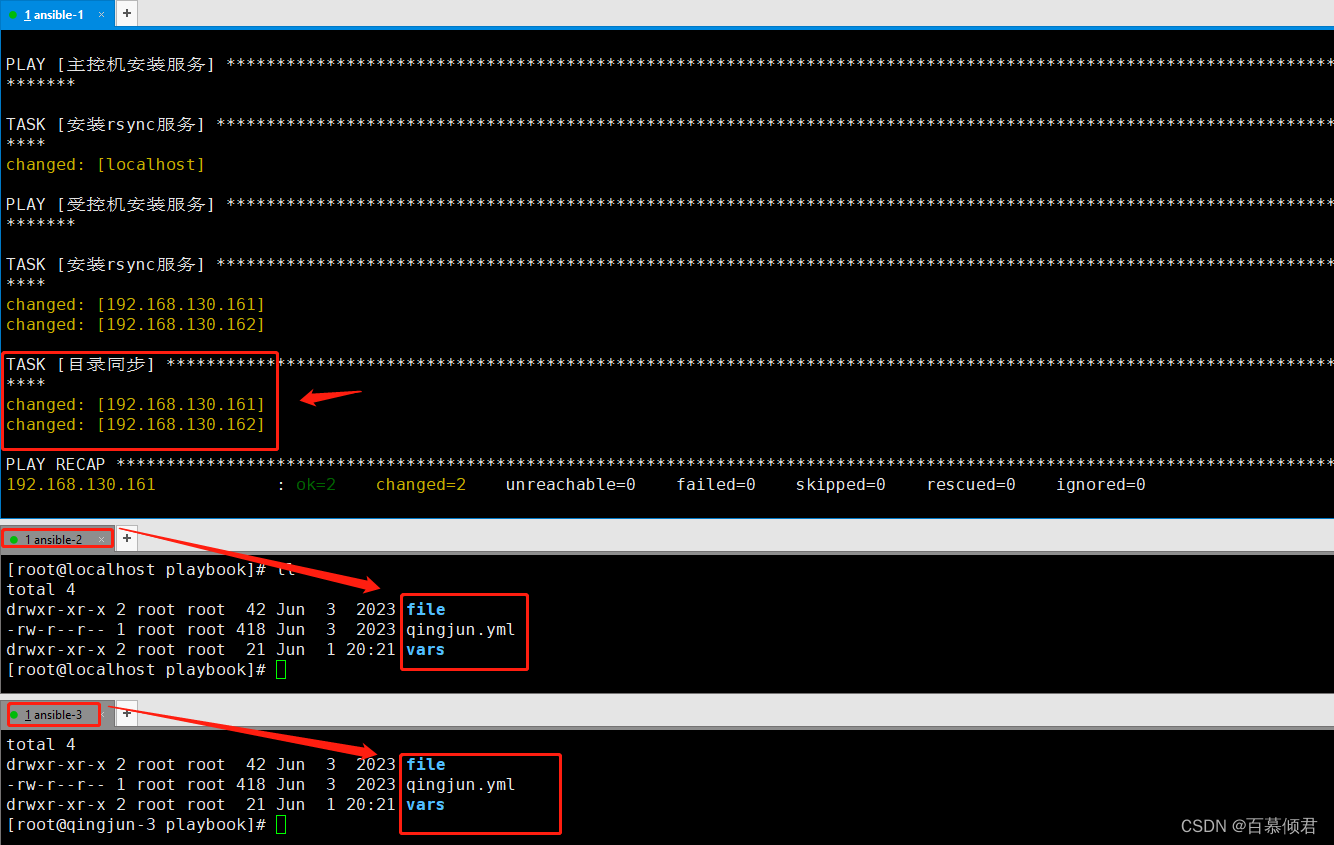1334x845 pixels.
Task: Open a new tab beside ansible-1
Action: click(x=127, y=14)
